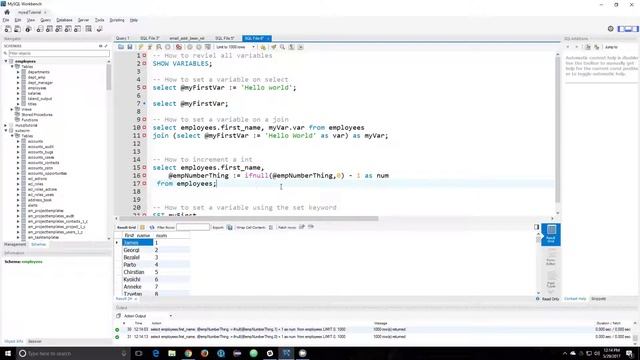Toggle the invisible characters icon in the editor toolbar
The height and width of the screenshot is (360, 640).
291,47
